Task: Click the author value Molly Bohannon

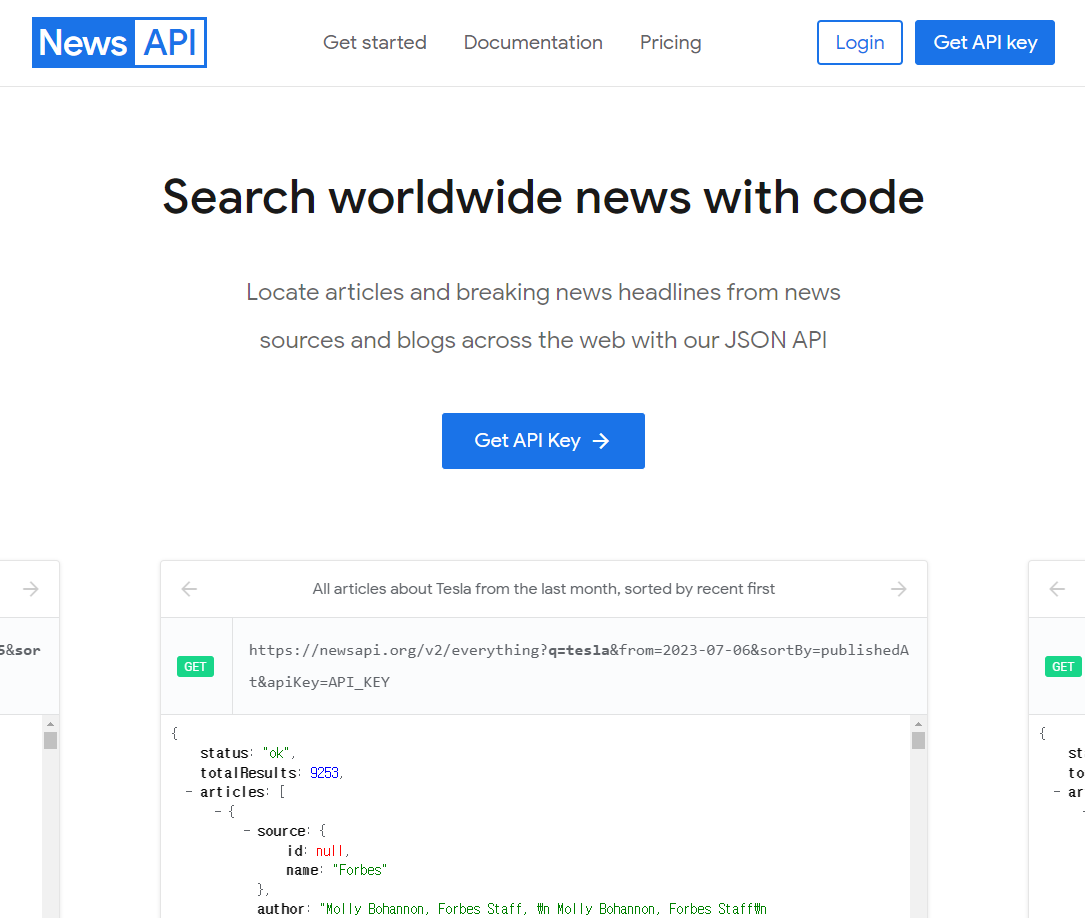Action: 543,908
